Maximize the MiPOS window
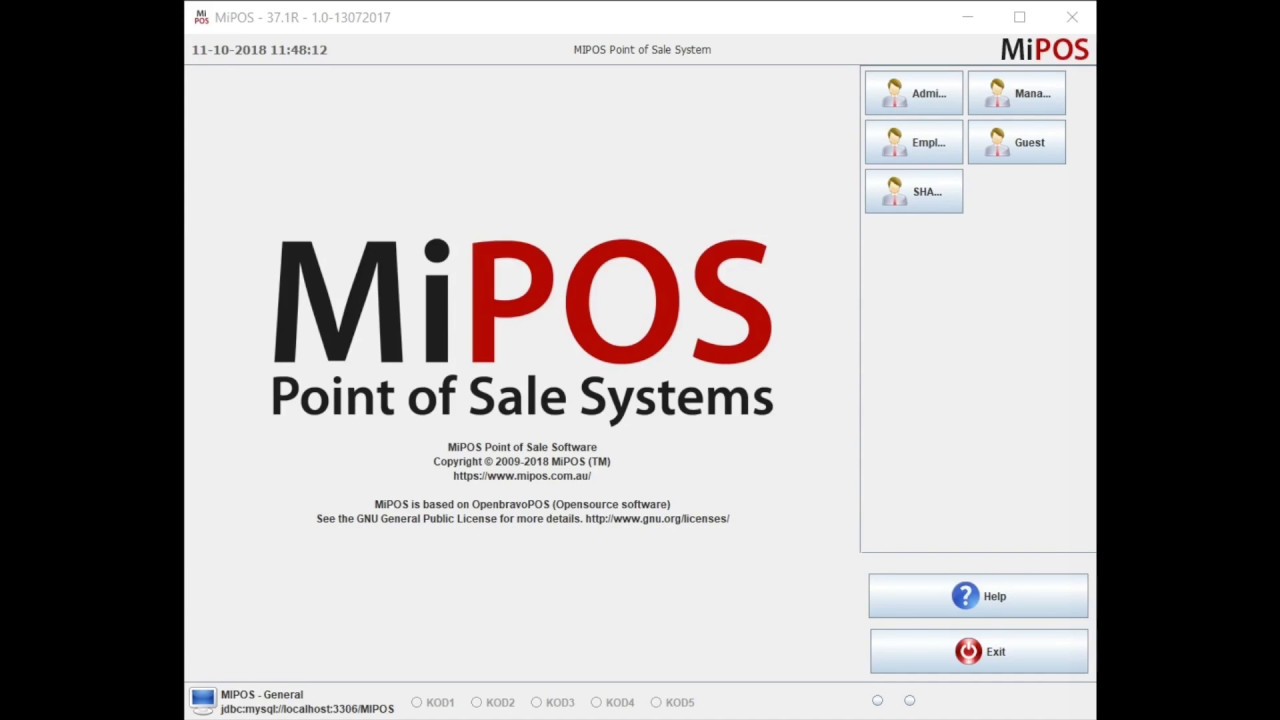The height and width of the screenshot is (720, 1280). click(1019, 17)
